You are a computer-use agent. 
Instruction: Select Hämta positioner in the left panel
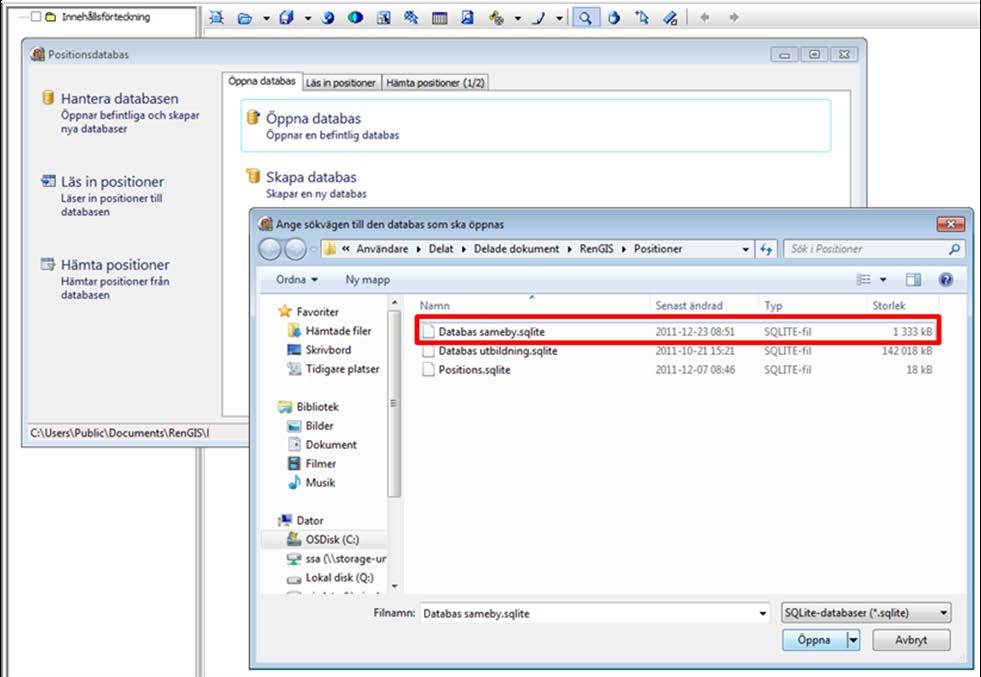point(106,279)
